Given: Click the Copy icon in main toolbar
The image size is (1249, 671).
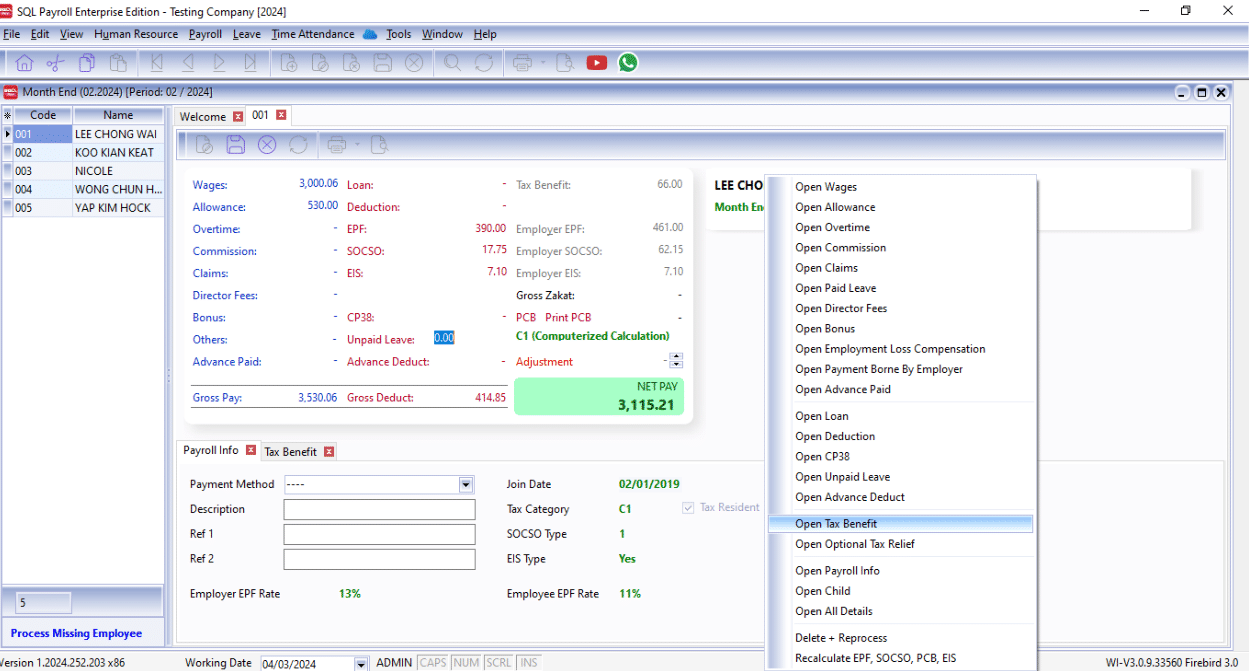Looking at the screenshot, I should 87,63.
